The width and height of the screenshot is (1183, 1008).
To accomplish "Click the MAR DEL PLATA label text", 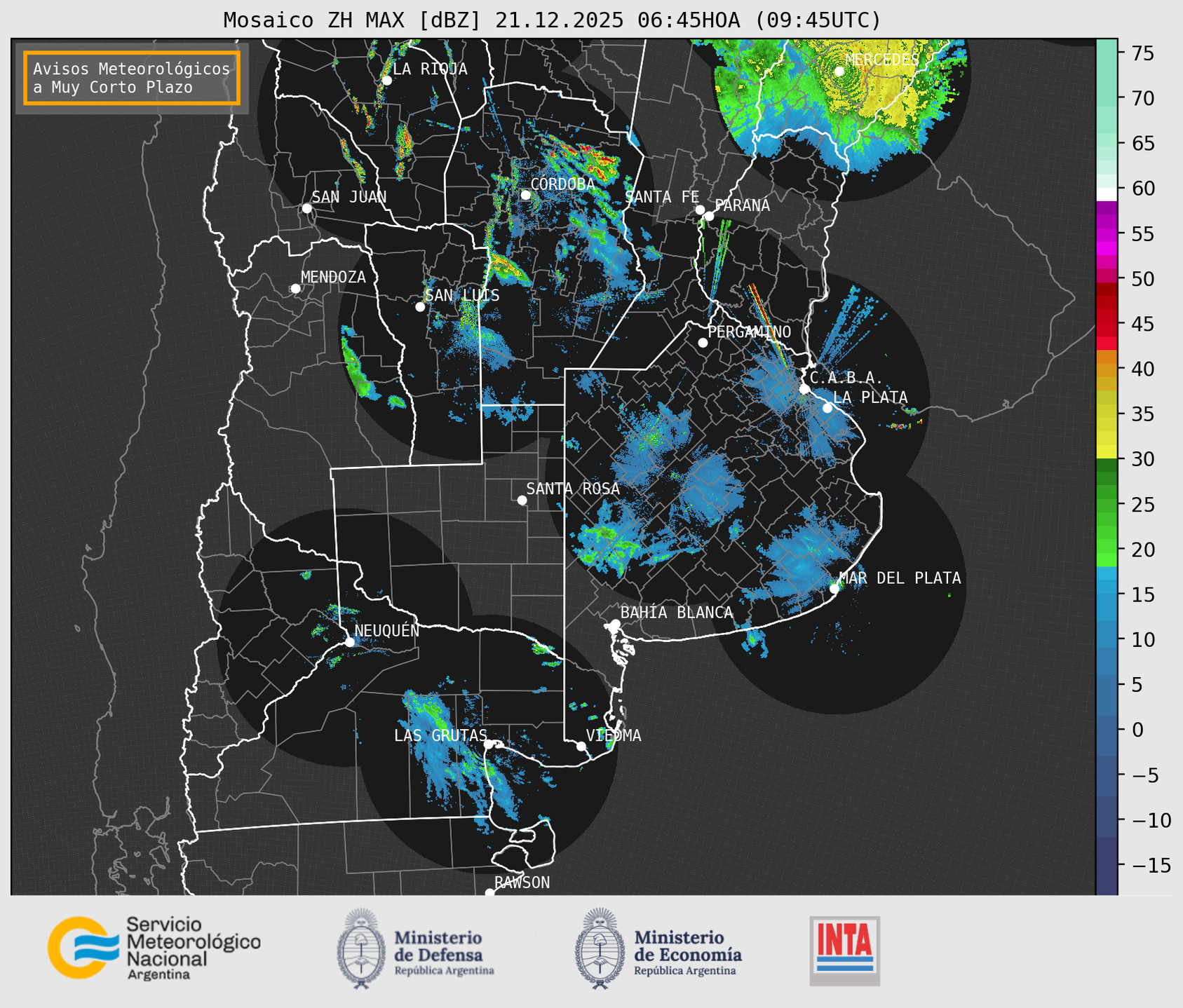I will tap(900, 578).
